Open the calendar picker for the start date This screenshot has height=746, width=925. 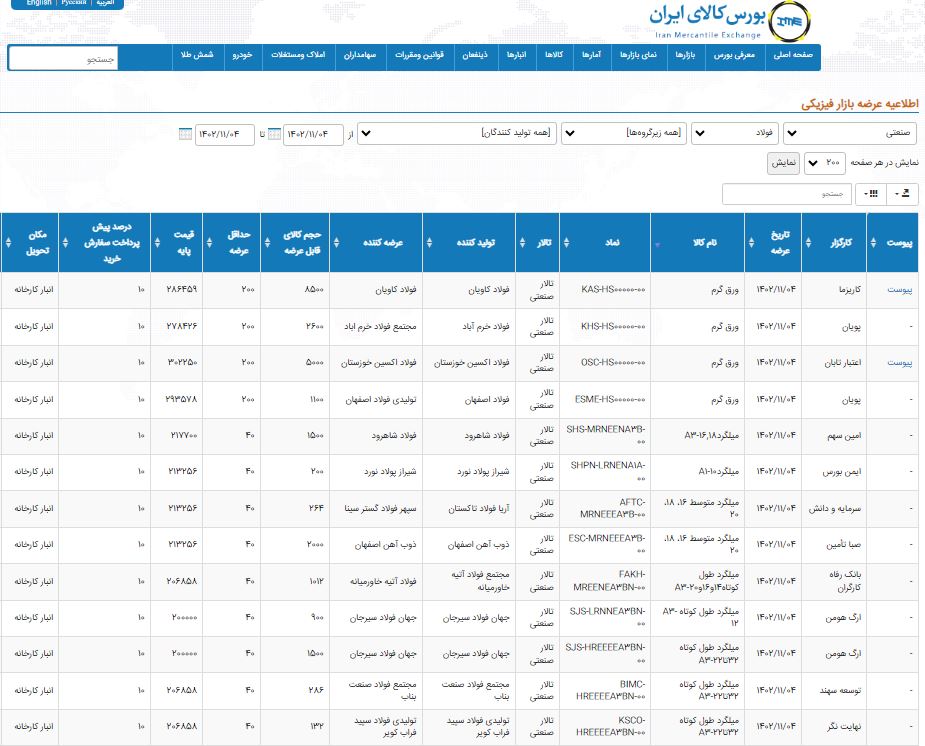coord(274,134)
